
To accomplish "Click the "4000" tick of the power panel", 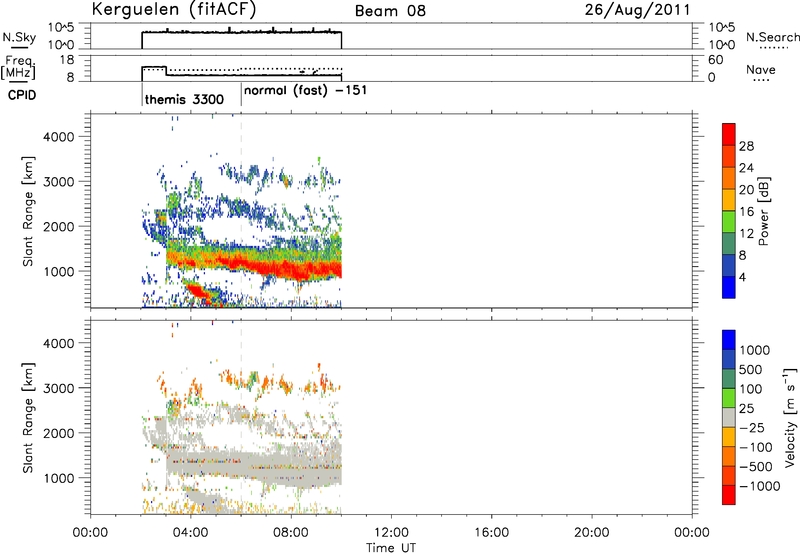I will pyautogui.click(x=59, y=137).
